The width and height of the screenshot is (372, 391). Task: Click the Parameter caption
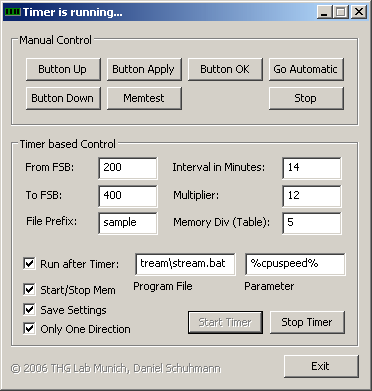point(269,286)
